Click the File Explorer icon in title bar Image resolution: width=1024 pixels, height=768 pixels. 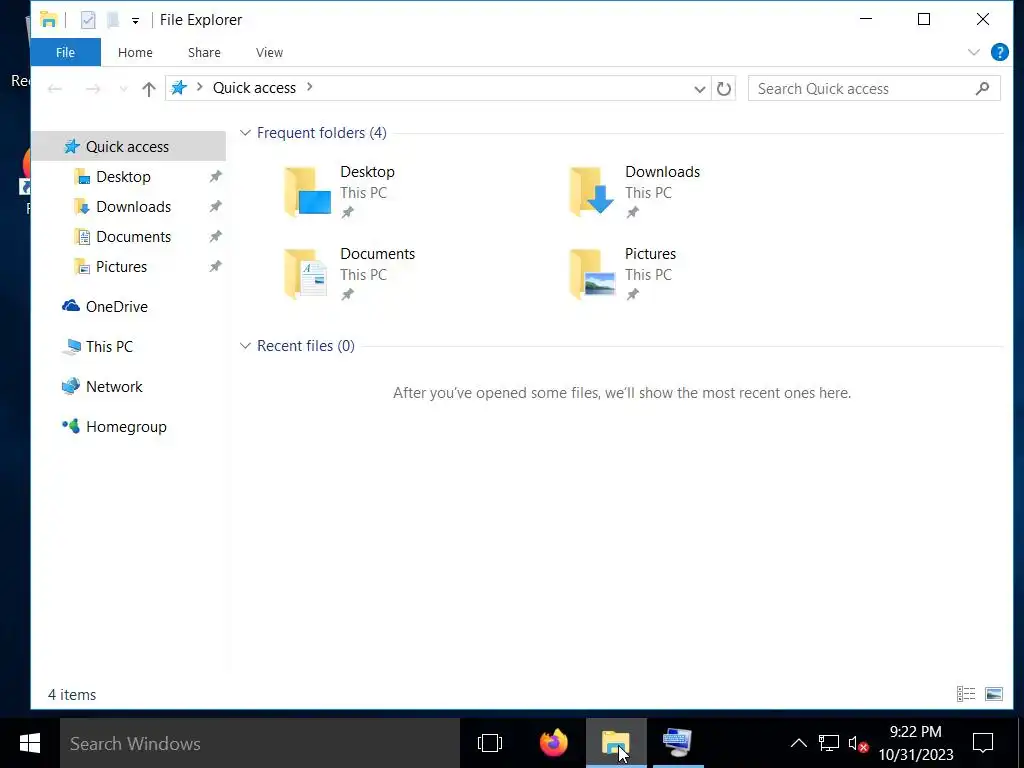tap(49, 20)
